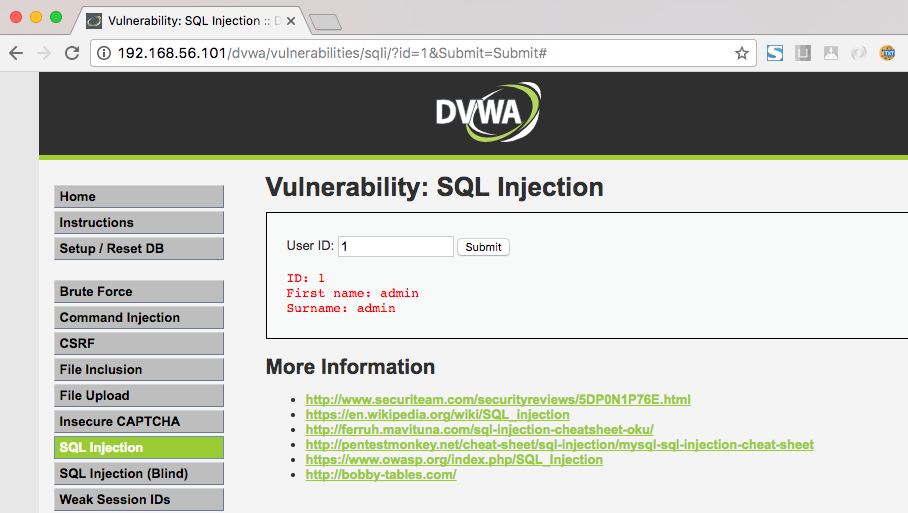This screenshot has width=908, height=513.
Task: Select the Vulnerability: SQL Injection tab
Action: click(x=190, y=20)
